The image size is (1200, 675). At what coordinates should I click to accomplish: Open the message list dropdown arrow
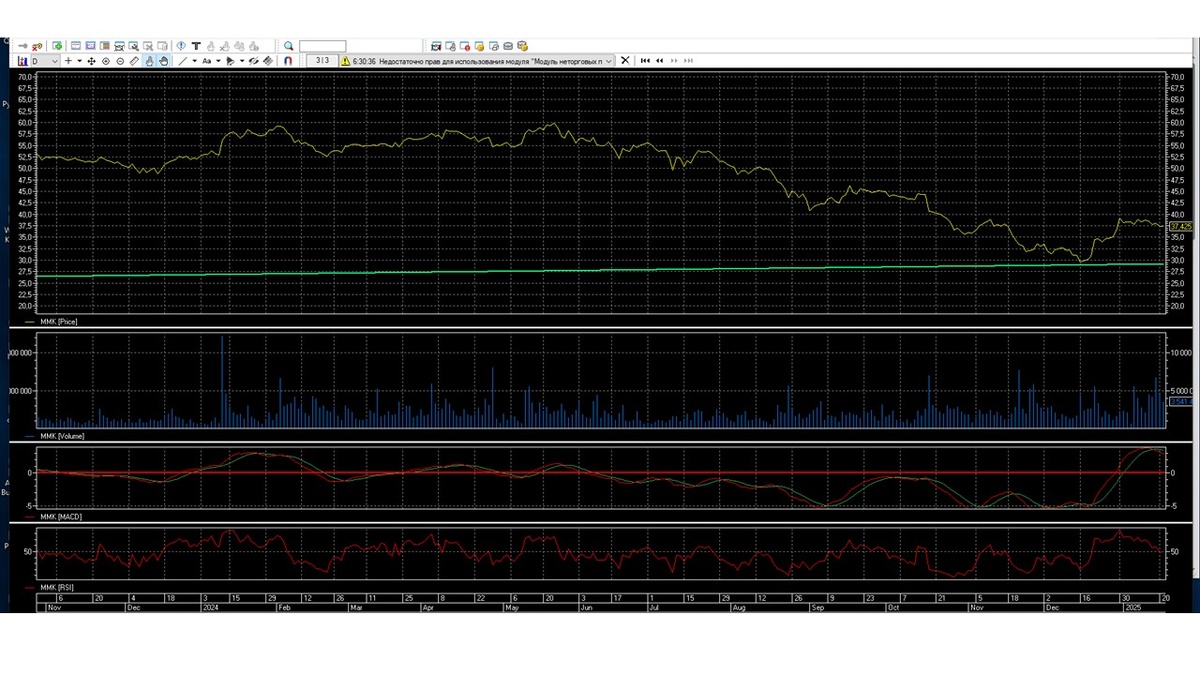click(x=609, y=61)
